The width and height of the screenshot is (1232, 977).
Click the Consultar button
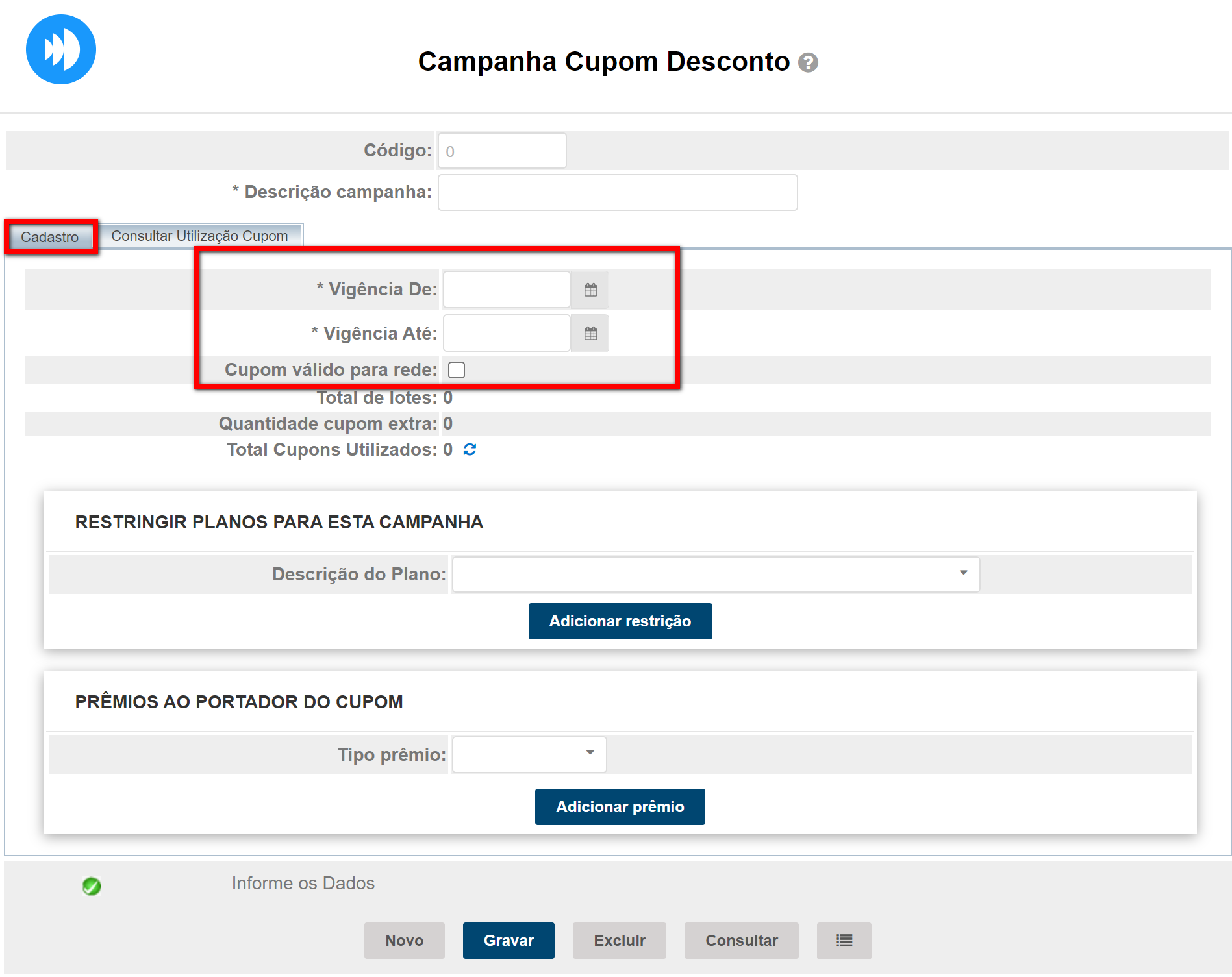coord(741,941)
